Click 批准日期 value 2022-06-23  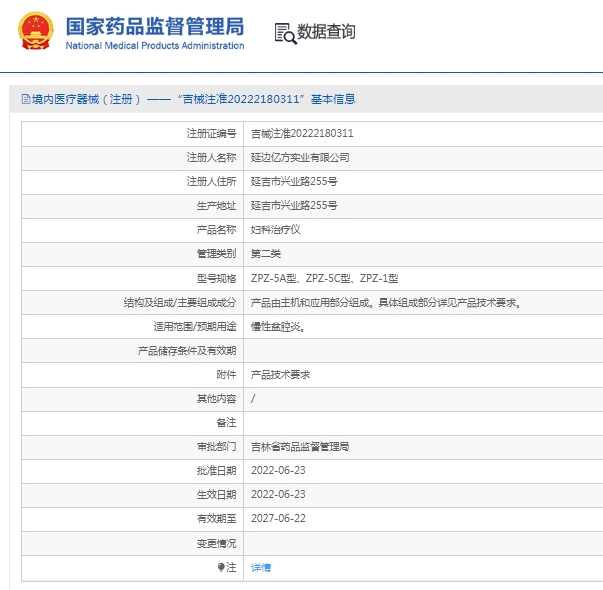278,470
